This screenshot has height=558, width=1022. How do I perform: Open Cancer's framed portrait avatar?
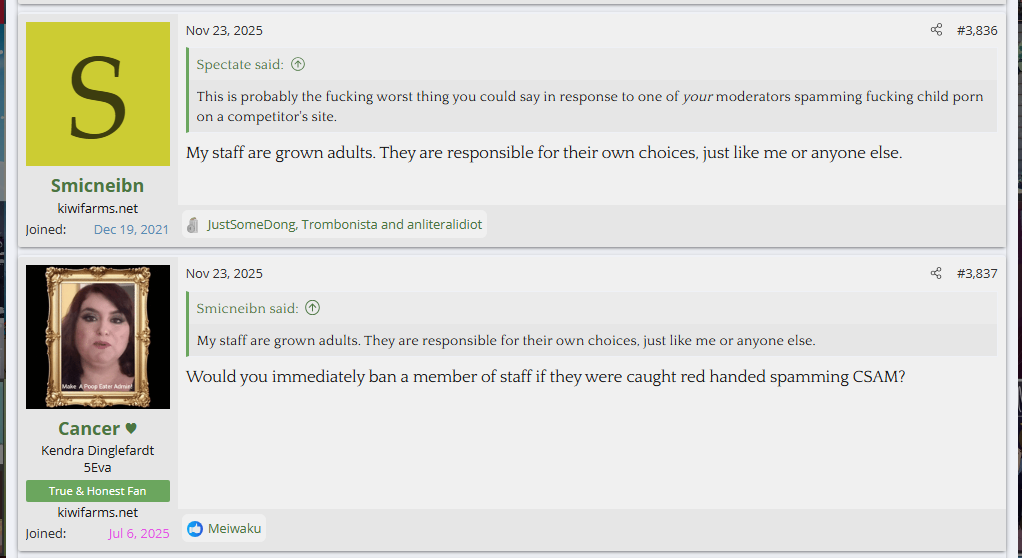(98, 337)
